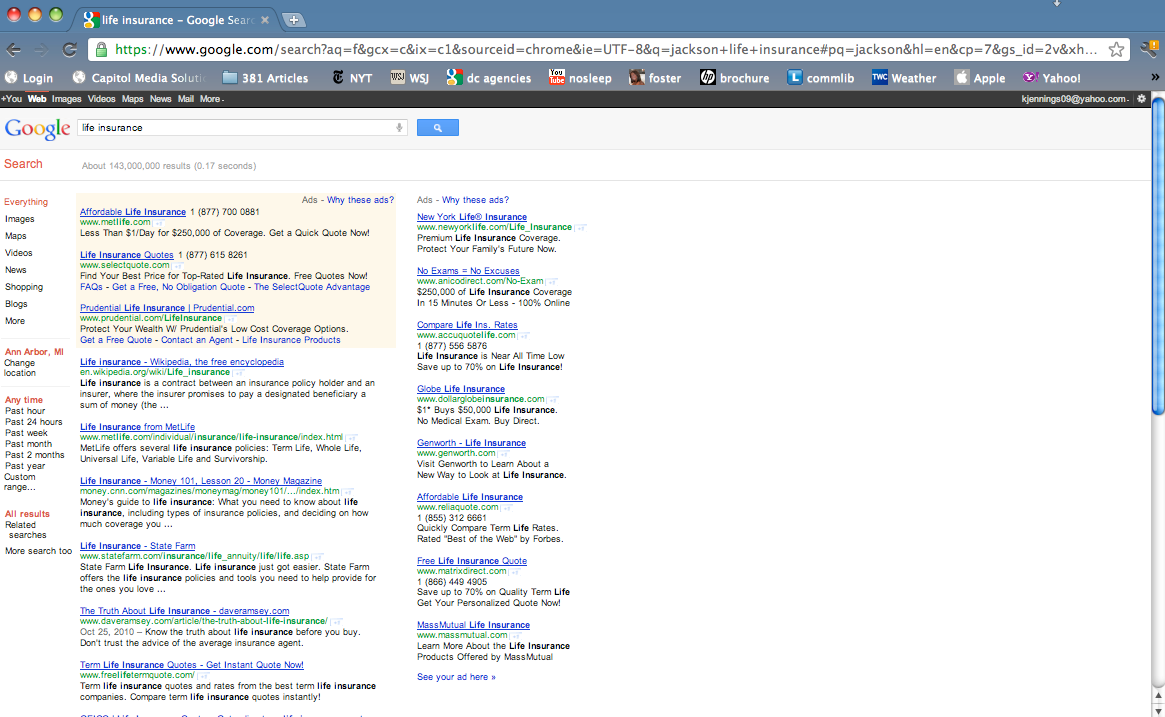
Task: Open the dc agencies bookmark
Action: [x=489, y=78]
